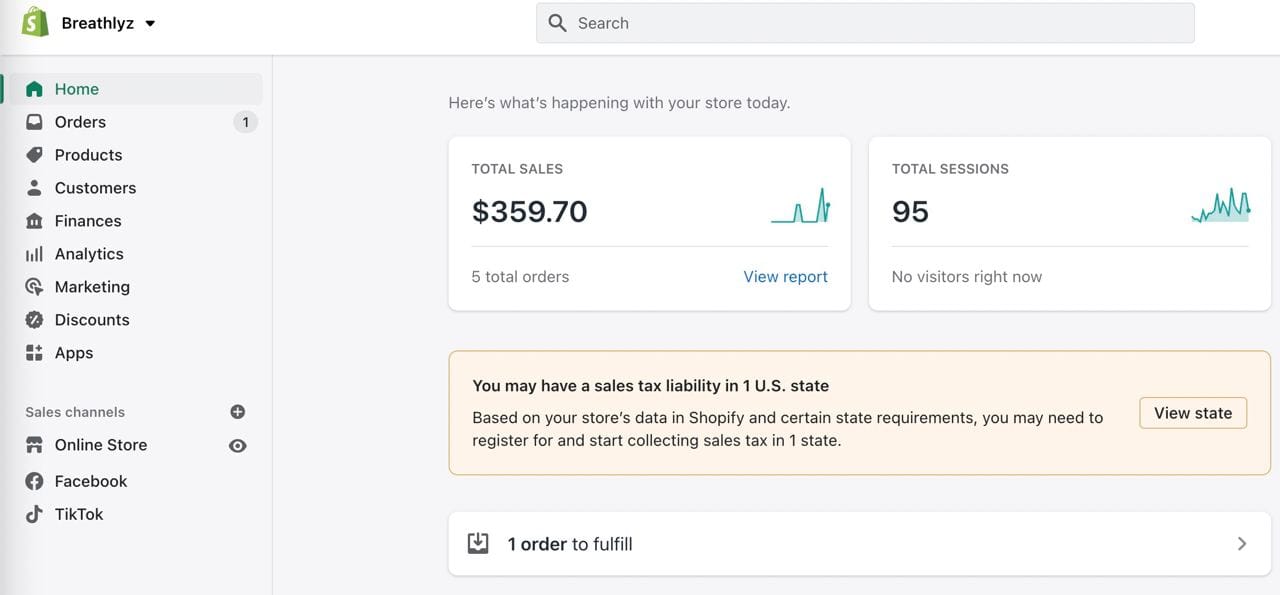The image size is (1280, 595).
Task: Click the eye icon to view Online Store
Action: pos(237,446)
